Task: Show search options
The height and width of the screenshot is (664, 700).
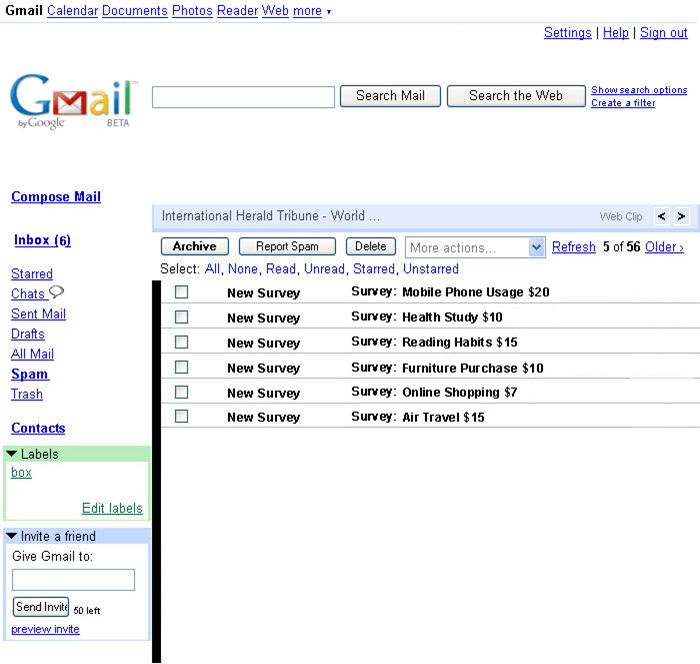Action: click(x=639, y=90)
